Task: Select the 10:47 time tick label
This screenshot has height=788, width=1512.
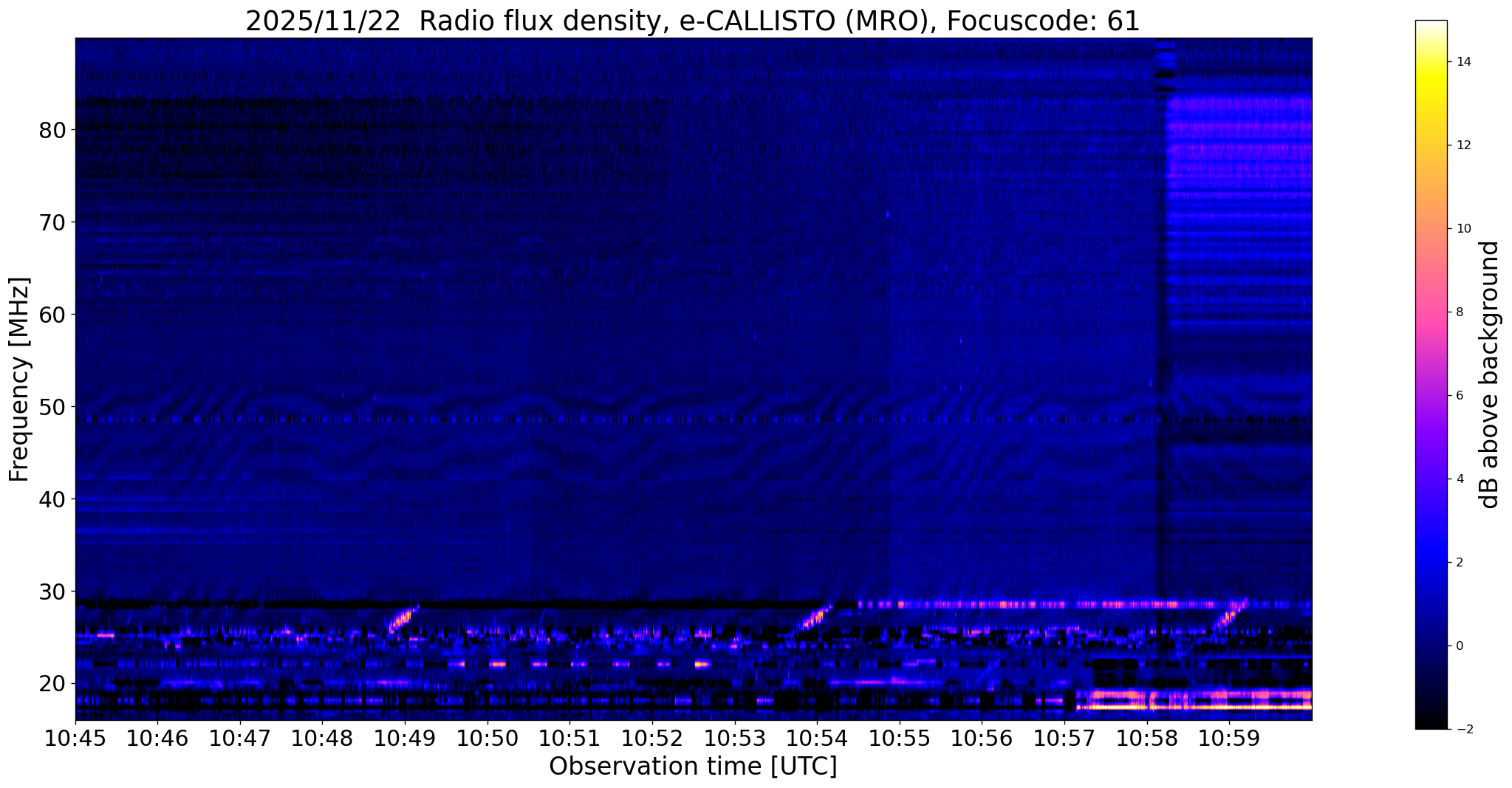Action: pos(240,739)
